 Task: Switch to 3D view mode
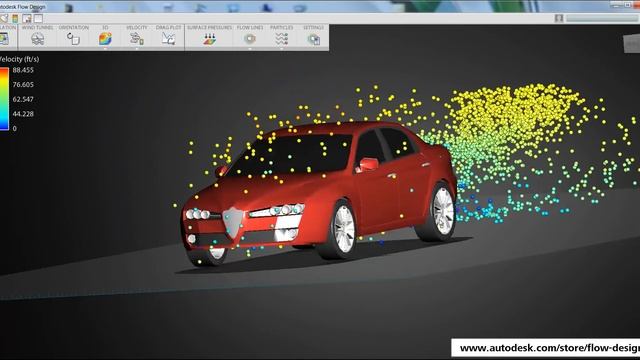(x=105, y=38)
